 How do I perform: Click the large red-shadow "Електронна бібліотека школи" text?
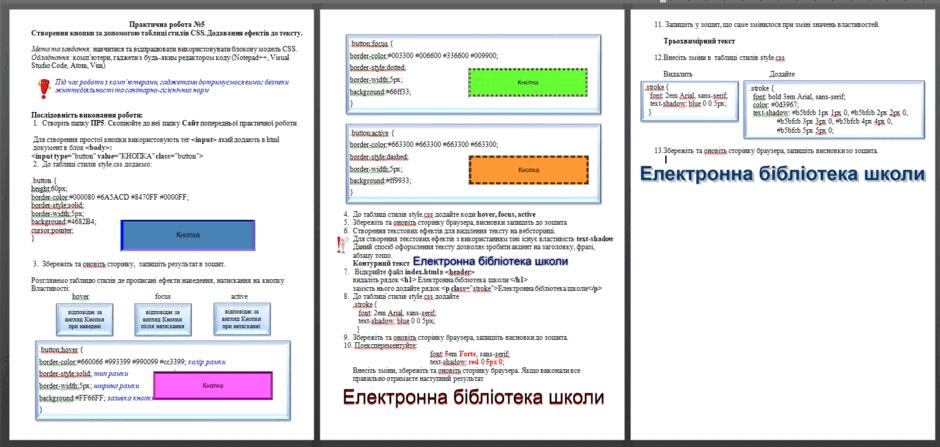473,398
